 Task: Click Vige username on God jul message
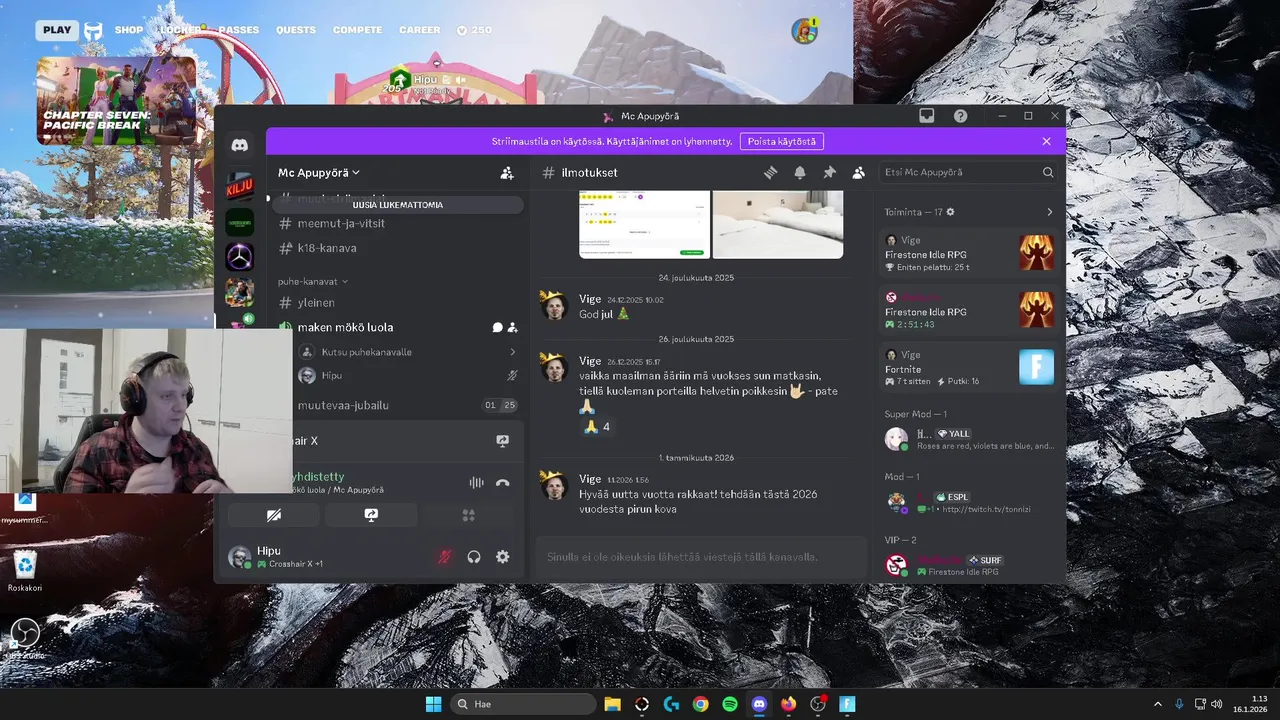point(590,299)
